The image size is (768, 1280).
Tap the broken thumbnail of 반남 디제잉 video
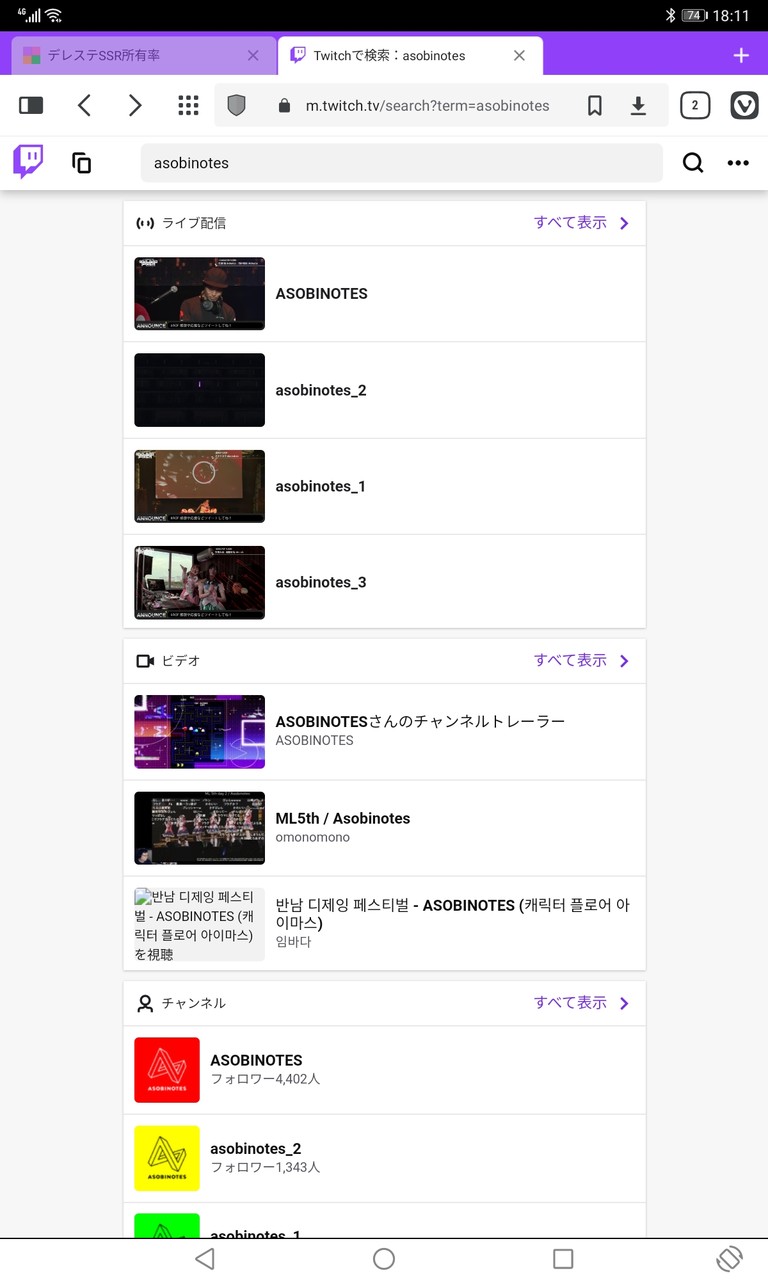[x=200, y=925]
